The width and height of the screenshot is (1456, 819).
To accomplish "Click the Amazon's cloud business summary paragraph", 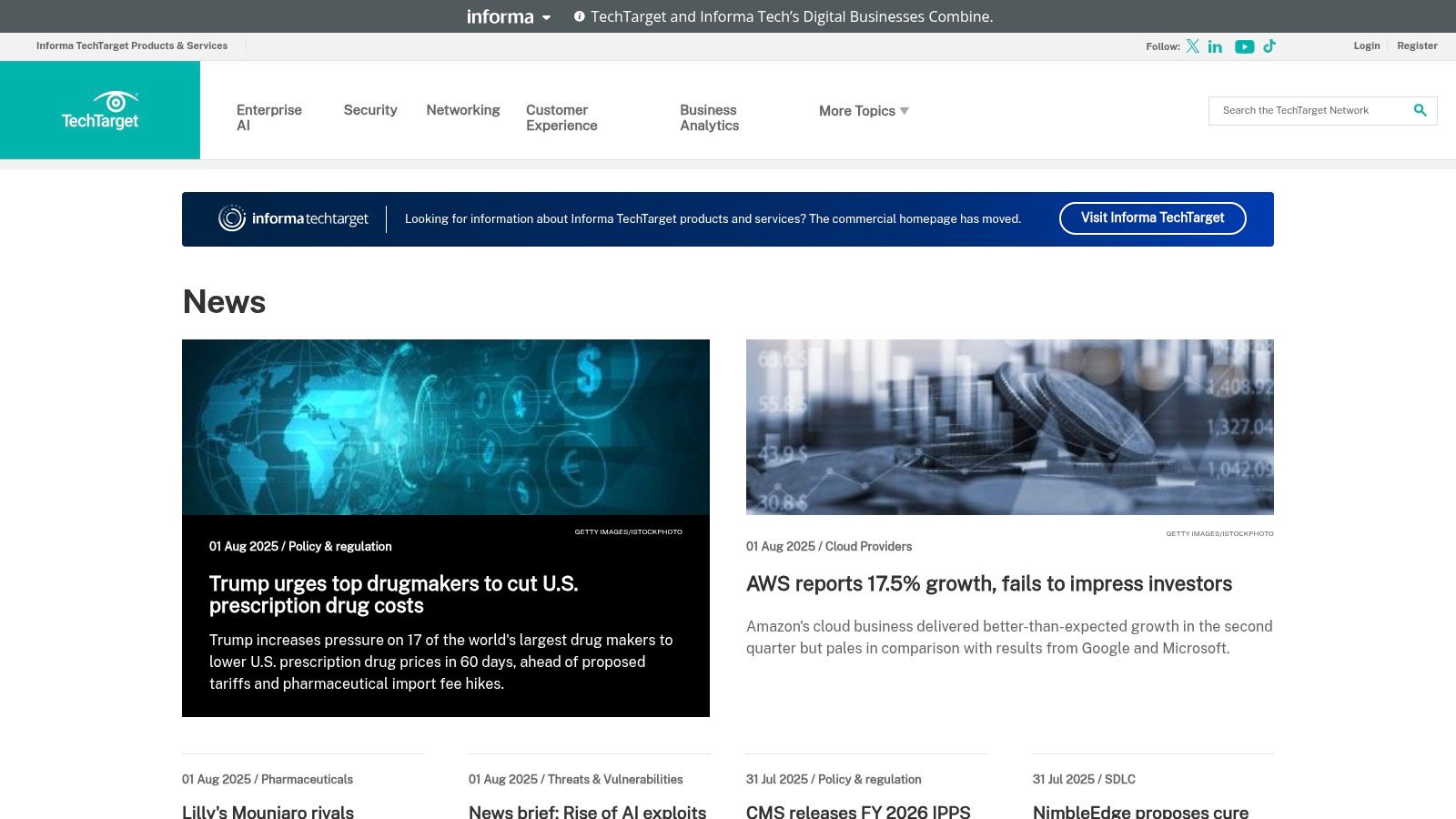I will (1009, 637).
